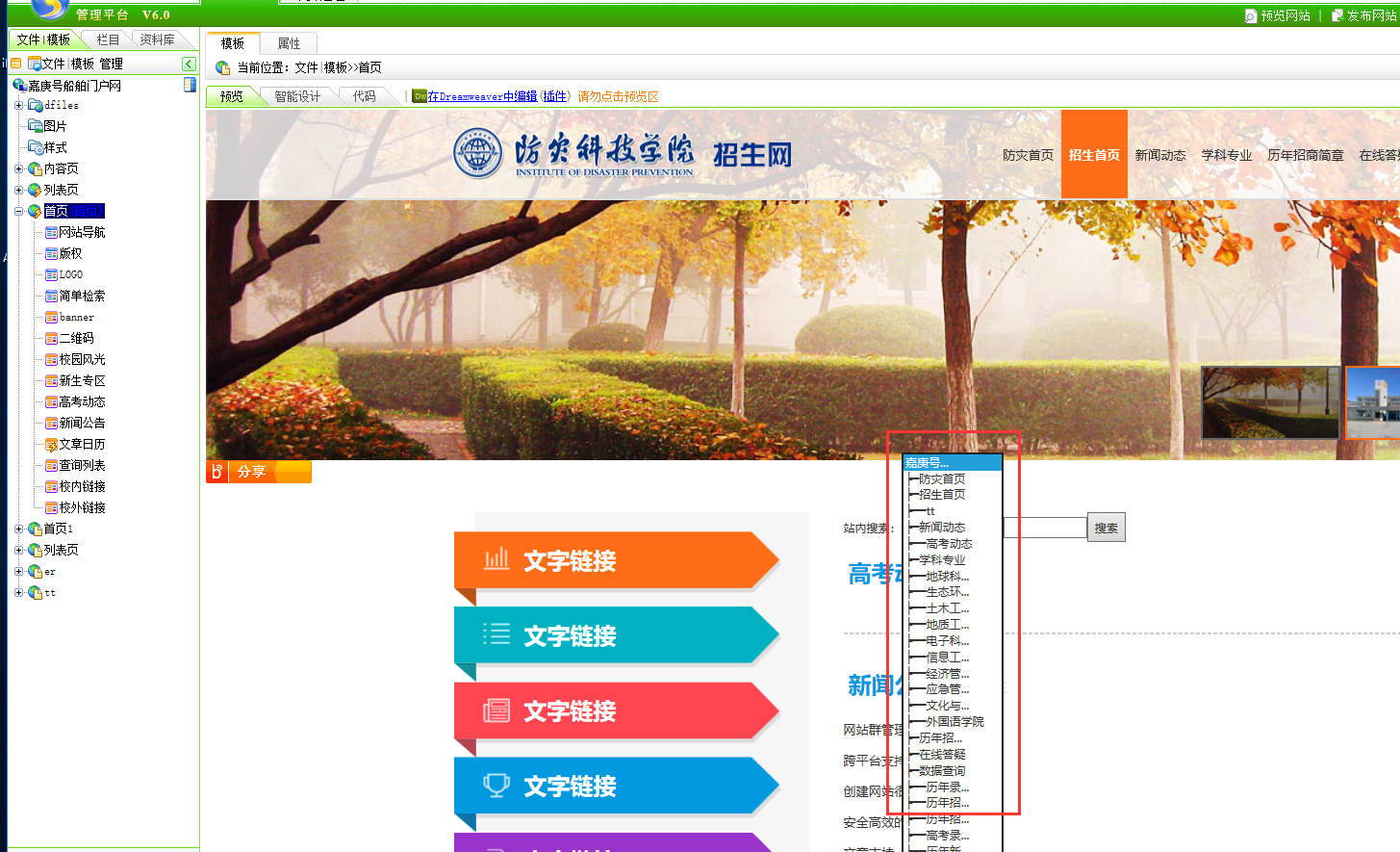Click the autumn trees banner thumbnail
1400x852 pixels.
(x=1270, y=402)
